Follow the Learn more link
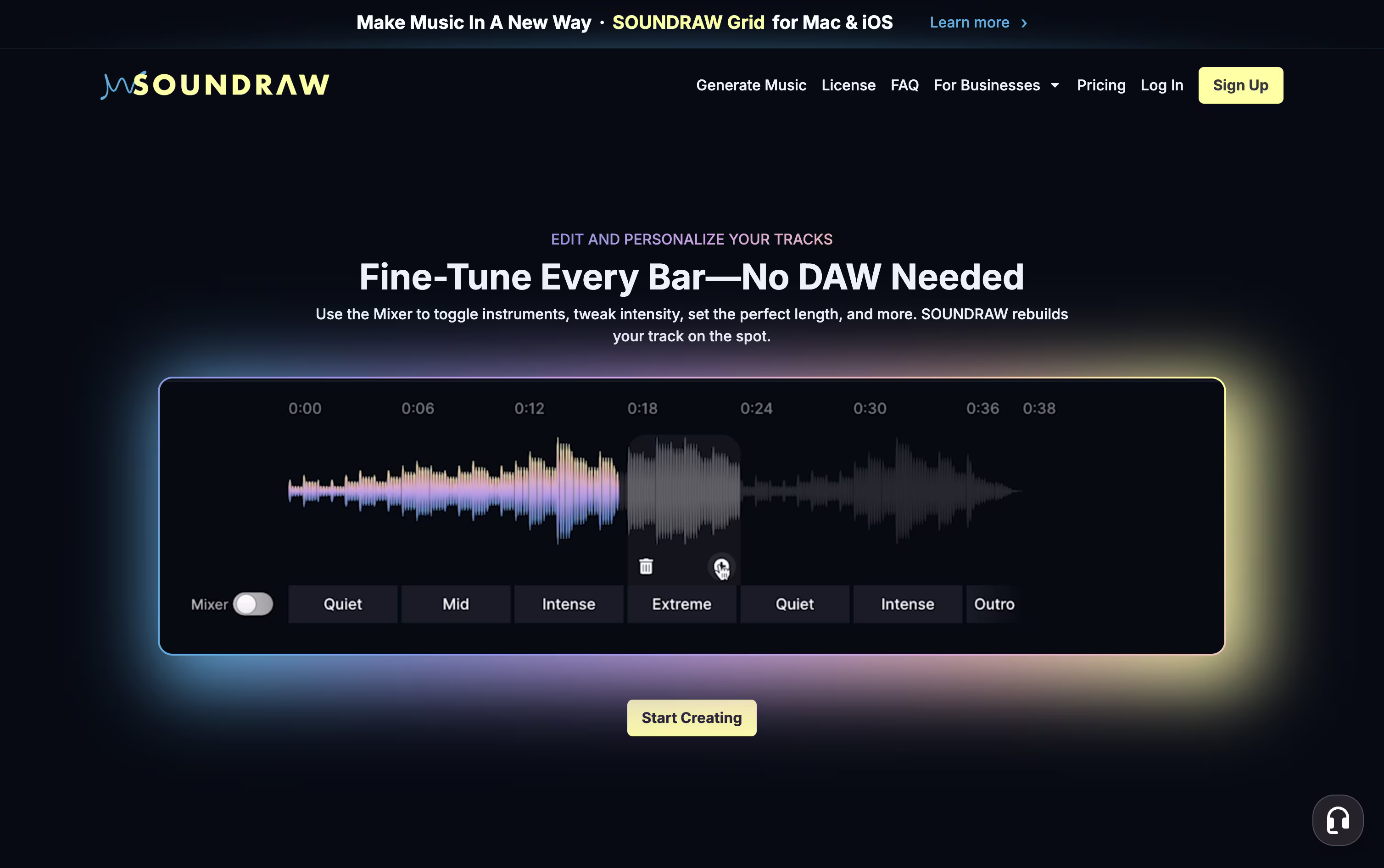Image resolution: width=1384 pixels, height=868 pixels. pyautogui.click(x=969, y=22)
